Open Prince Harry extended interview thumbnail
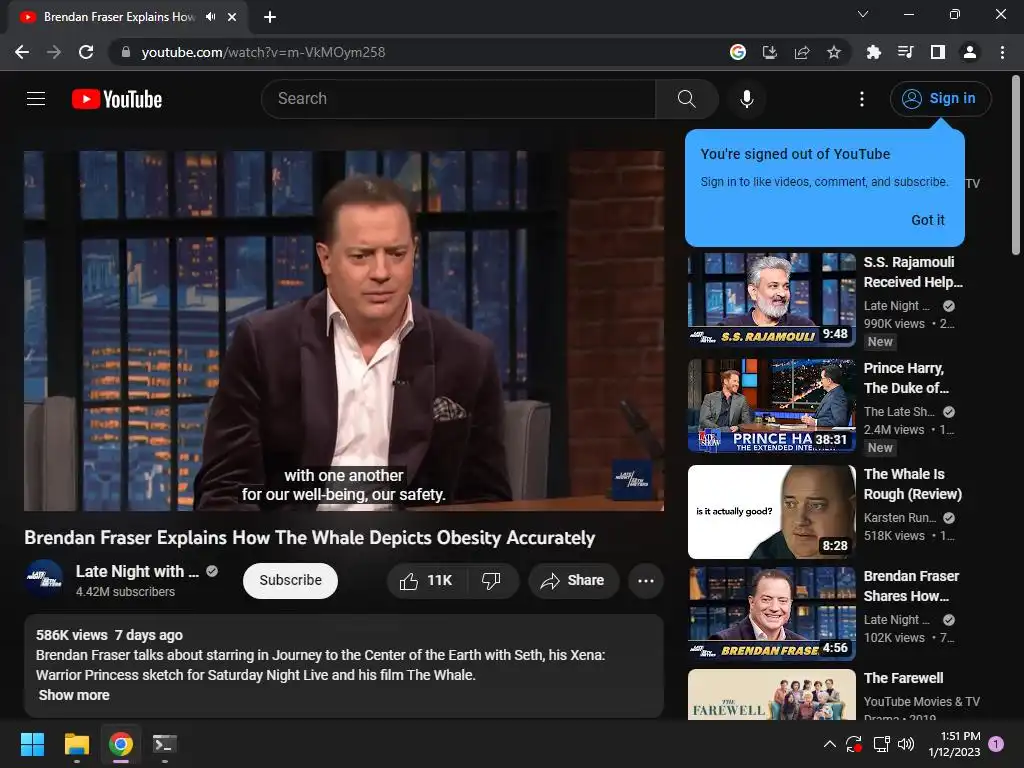This screenshot has width=1024, height=768. pyautogui.click(x=771, y=406)
